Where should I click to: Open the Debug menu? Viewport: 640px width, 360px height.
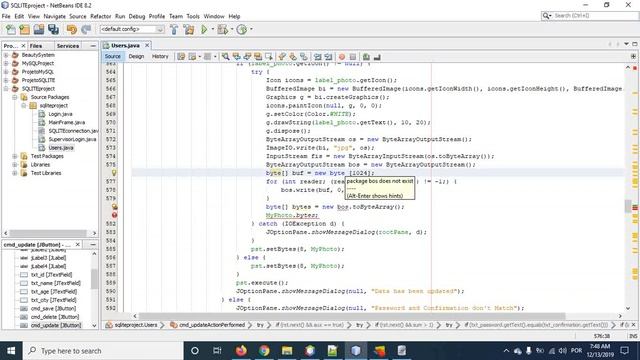137,16
